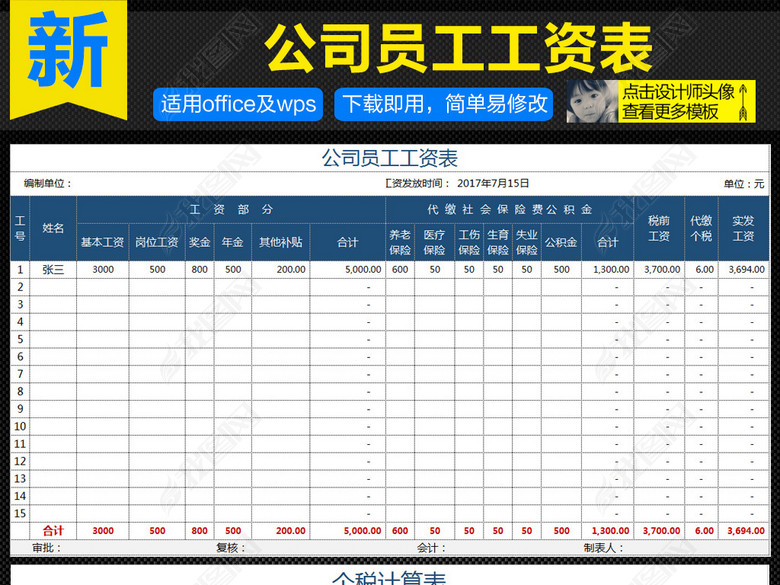Select the 基本工资 column header
Viewport: 780px width, 585px height.
tap(102, 242)
